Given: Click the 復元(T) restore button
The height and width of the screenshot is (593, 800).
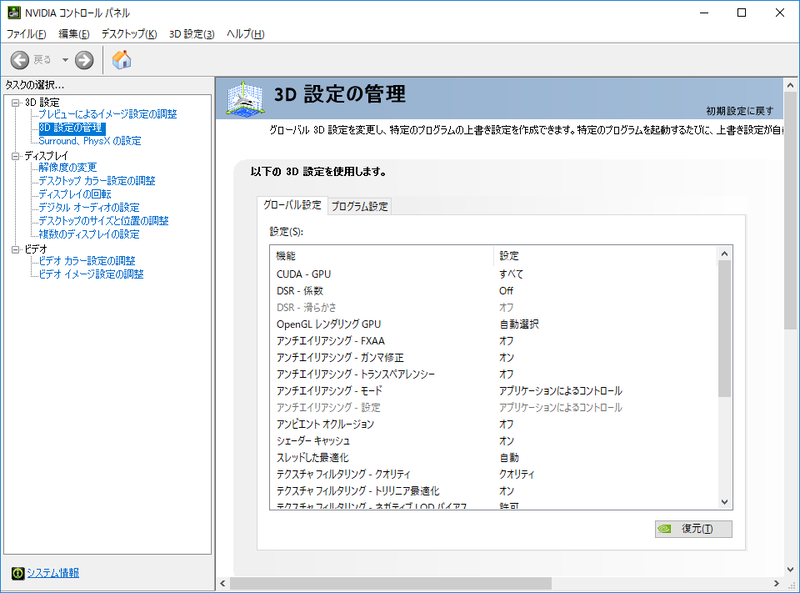Looking at the screenshot, I should coord(692,529).
